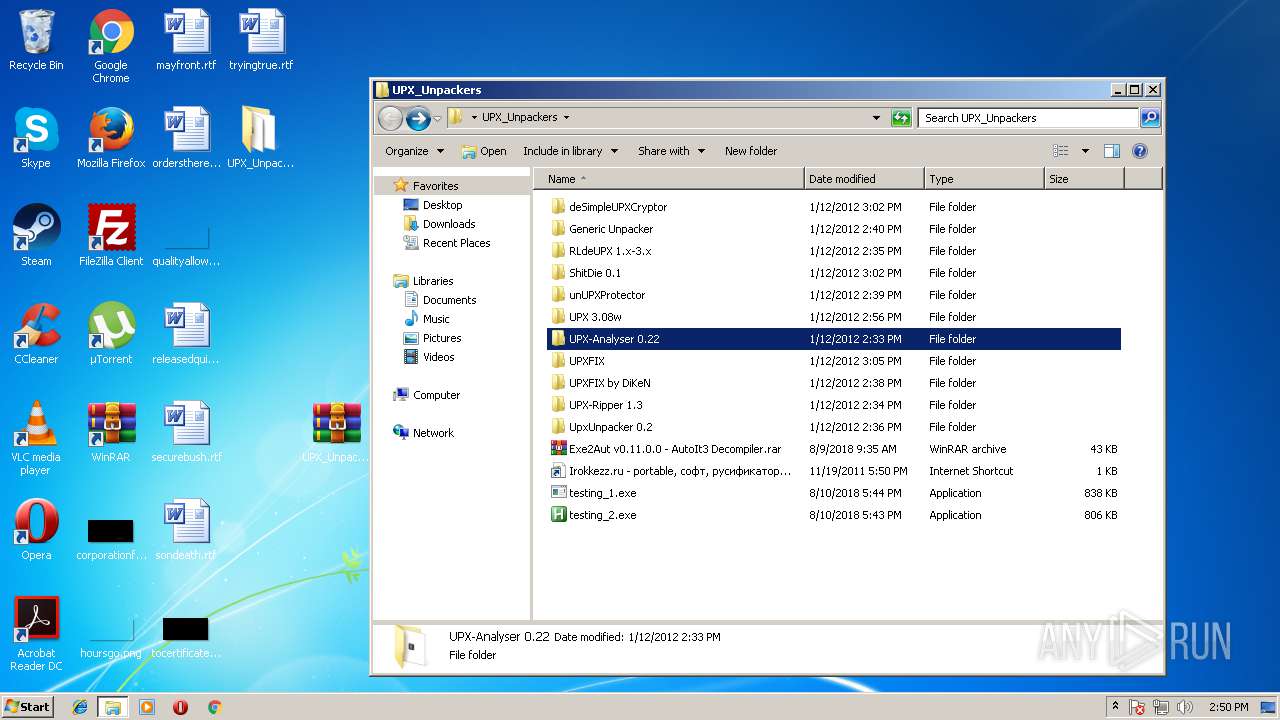Select the testing_1.exe file
The width and height of the screenshot is (1280, 720).
[x=834, y=493]
